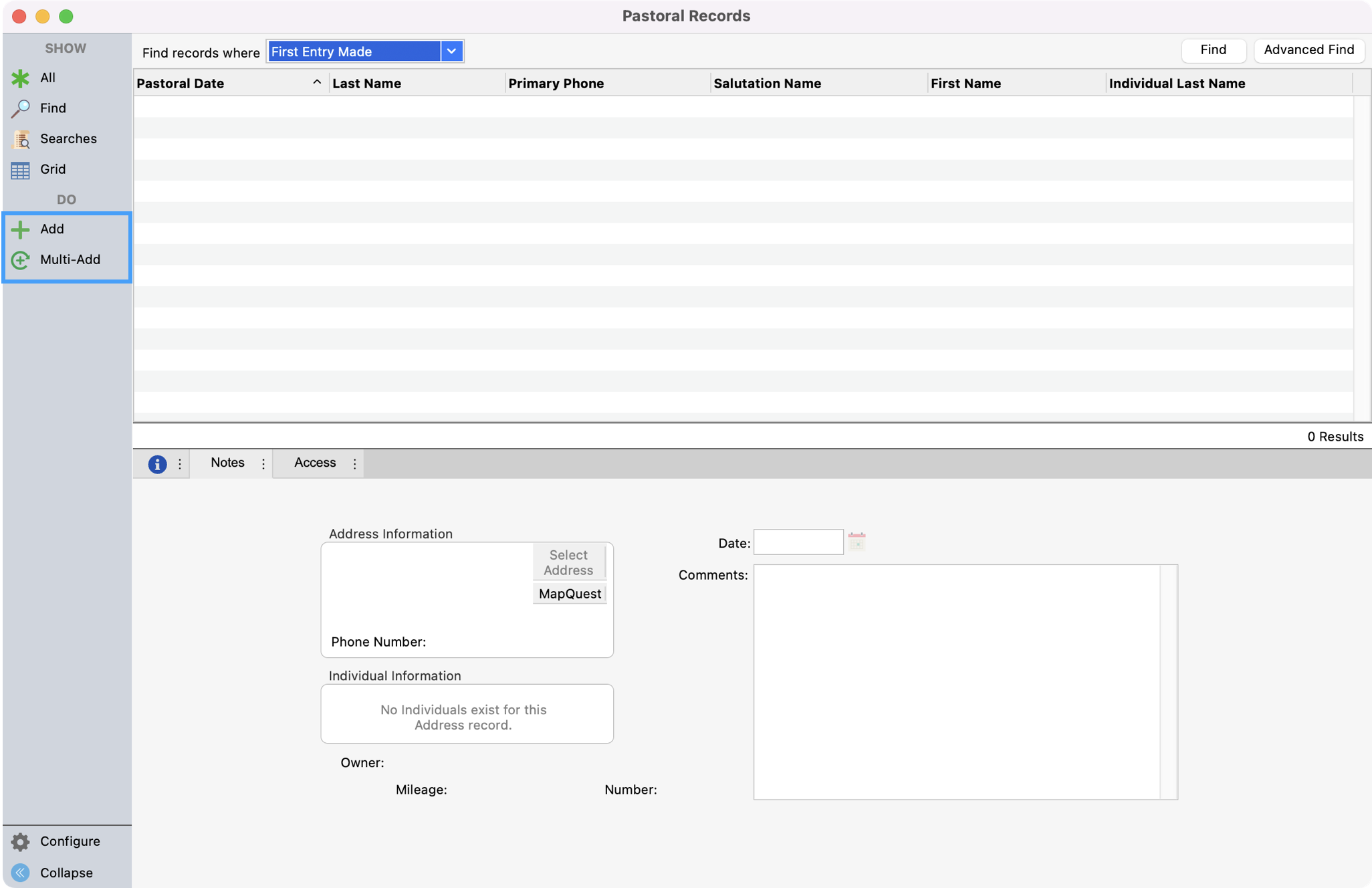
Task: Switch to the Access tab
Action: [x=314, y=462]
